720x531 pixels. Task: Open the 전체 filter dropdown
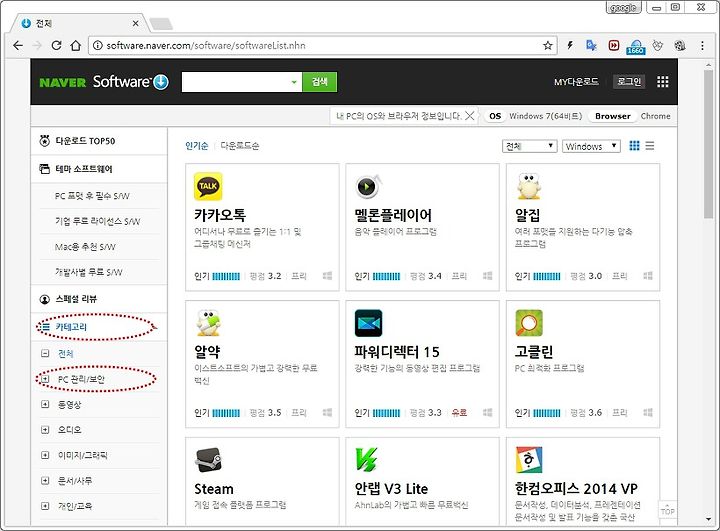[529, 146]
